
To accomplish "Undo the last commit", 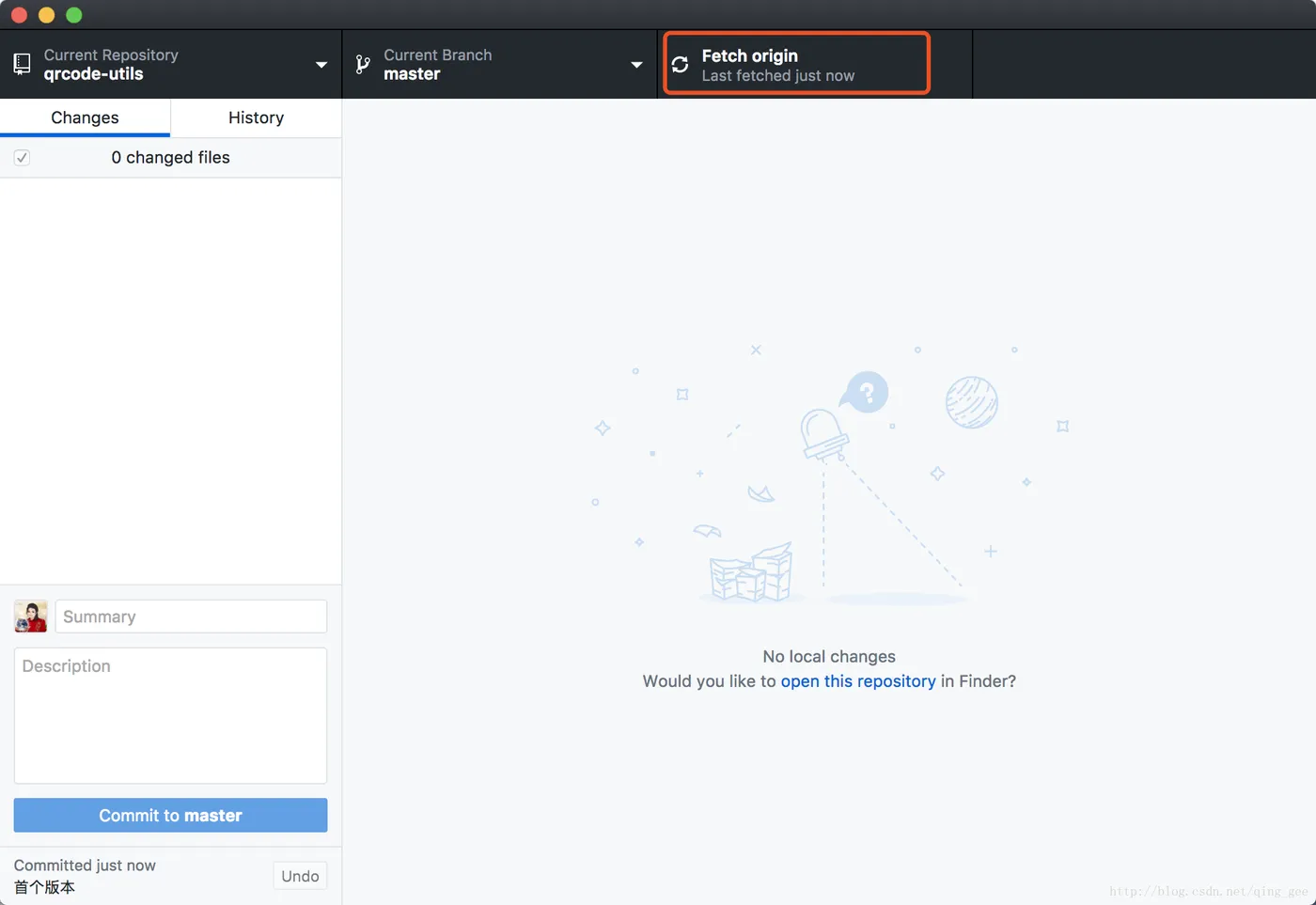I will click(x=300, y=876).
